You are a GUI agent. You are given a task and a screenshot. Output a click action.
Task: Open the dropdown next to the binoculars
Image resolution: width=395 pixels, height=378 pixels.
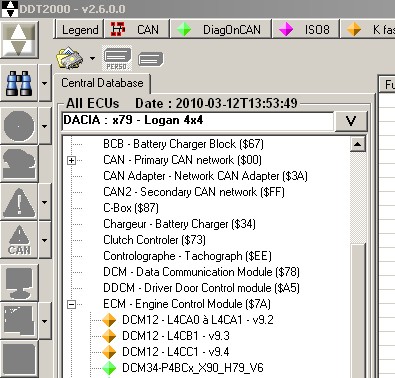pyautogui.click(x=45, y=83)
